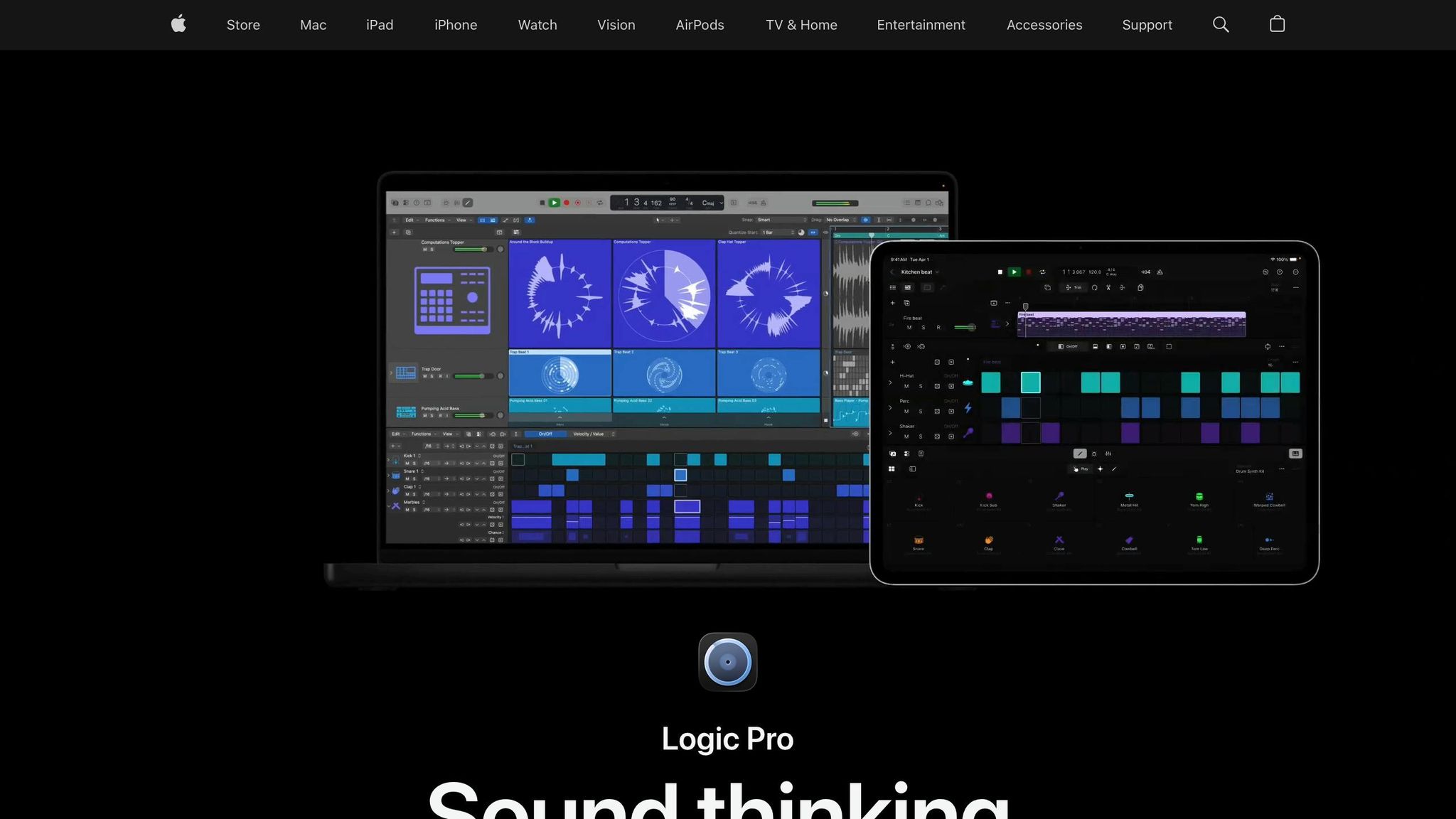The width and height of the screenshot is (1456, 819).
Task: Click the Stop button in the MacBook control bar
Action: pyautogui.click(x=542, y=203)
